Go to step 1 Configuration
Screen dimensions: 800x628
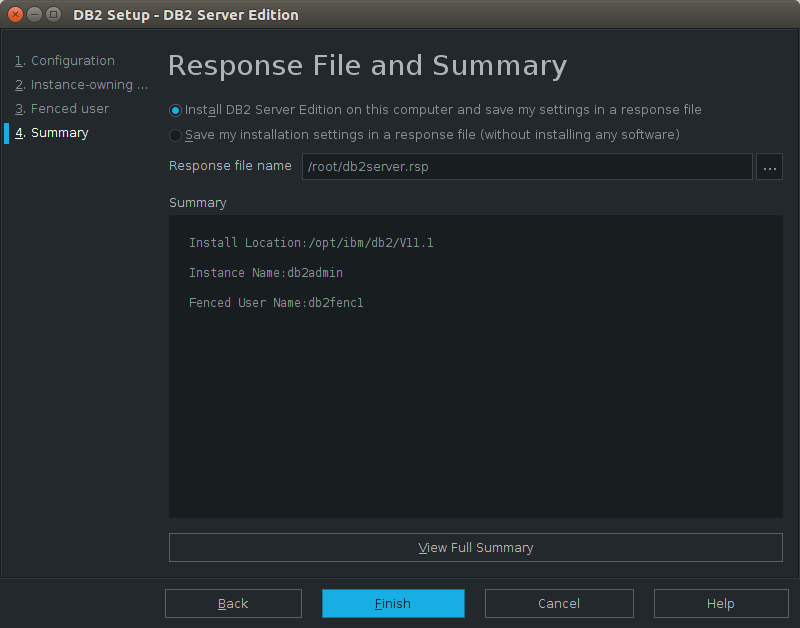tap(65, 61)
